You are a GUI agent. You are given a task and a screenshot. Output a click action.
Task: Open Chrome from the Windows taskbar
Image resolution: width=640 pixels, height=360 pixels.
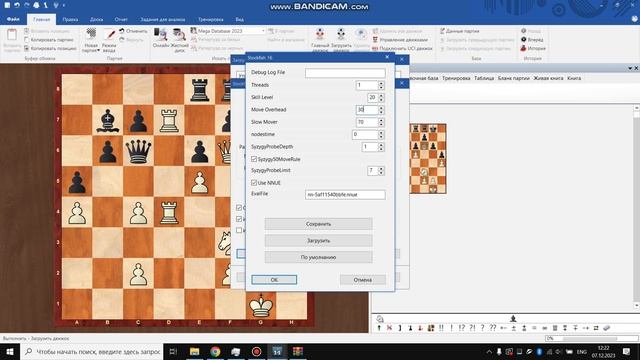pyautogui.click(x=215, y=351)
